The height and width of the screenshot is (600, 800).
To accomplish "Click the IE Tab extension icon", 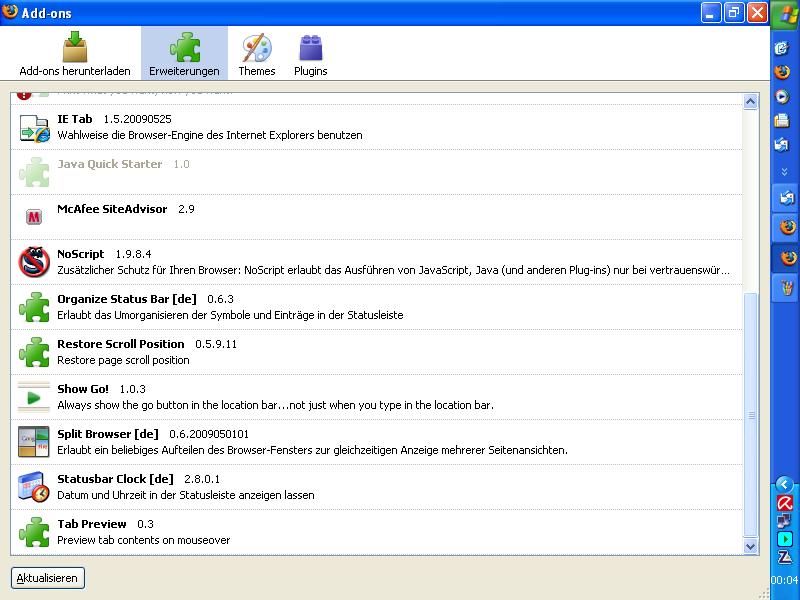I will point(35,128).
